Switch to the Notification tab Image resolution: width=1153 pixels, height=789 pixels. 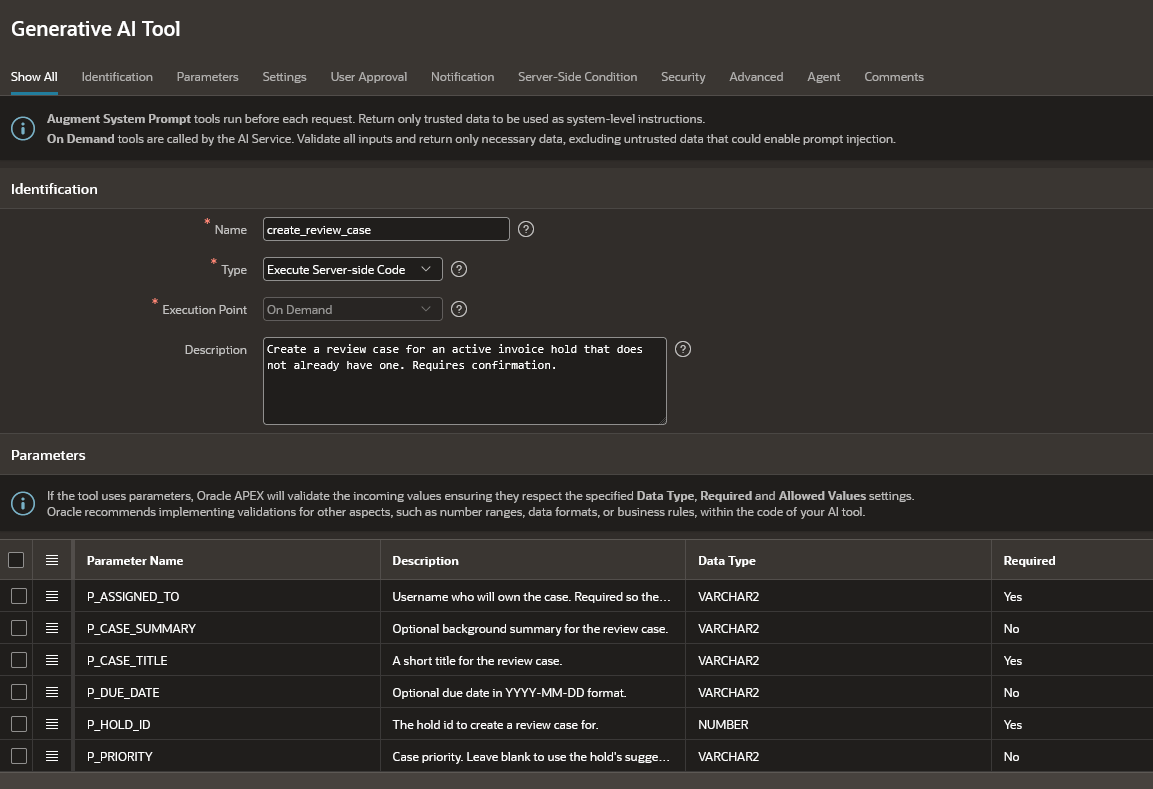tap(463, 76)
